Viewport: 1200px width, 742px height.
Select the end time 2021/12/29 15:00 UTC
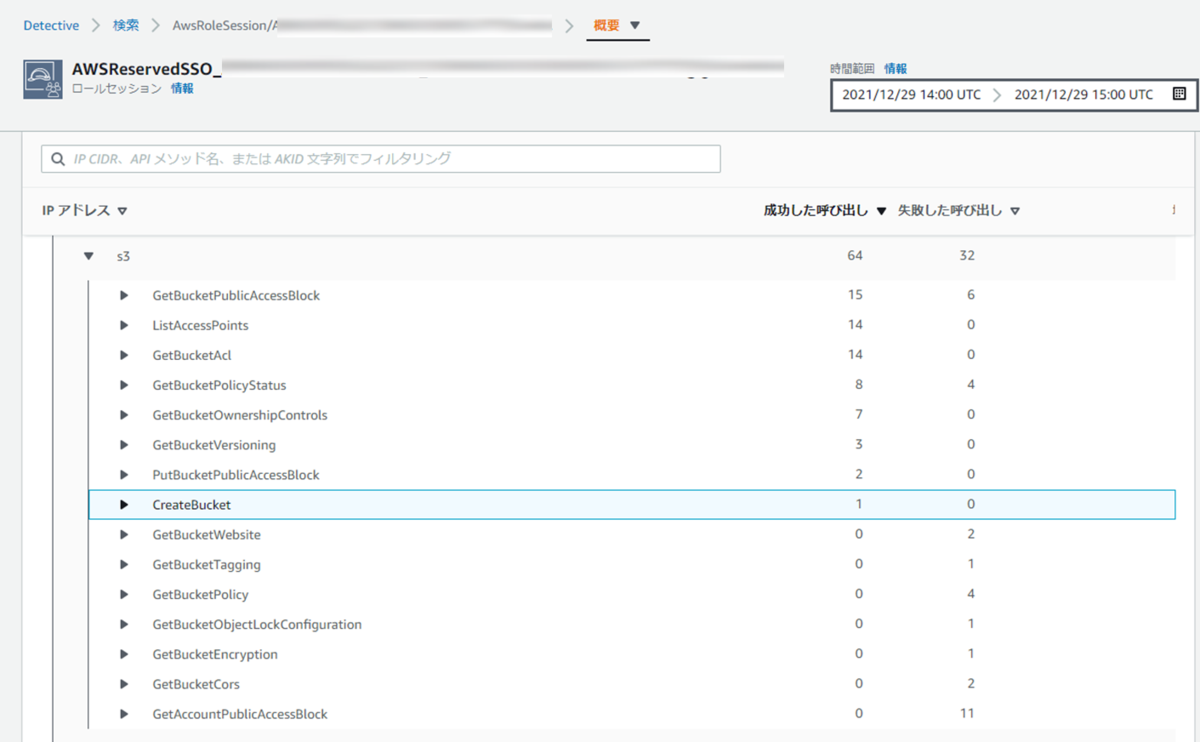(1083, 95)
